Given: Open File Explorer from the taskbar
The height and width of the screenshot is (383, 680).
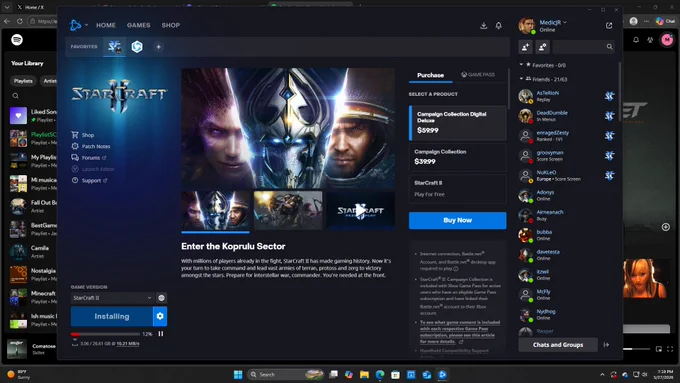Looking at the screenshot, I should tap(364, 374).
